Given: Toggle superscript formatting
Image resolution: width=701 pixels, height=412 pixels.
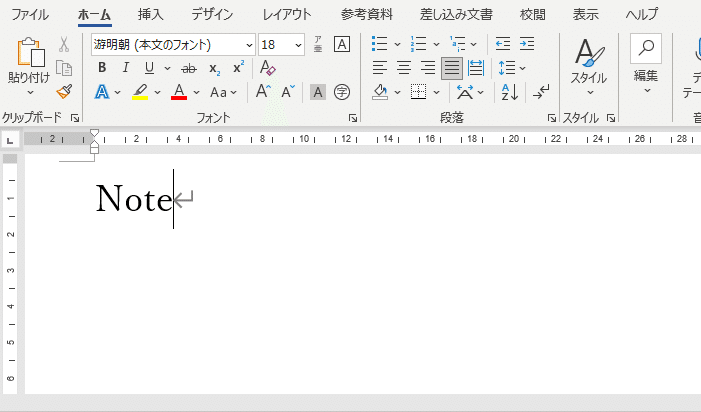Looking at the screenshot, I should tap(238, 67).
